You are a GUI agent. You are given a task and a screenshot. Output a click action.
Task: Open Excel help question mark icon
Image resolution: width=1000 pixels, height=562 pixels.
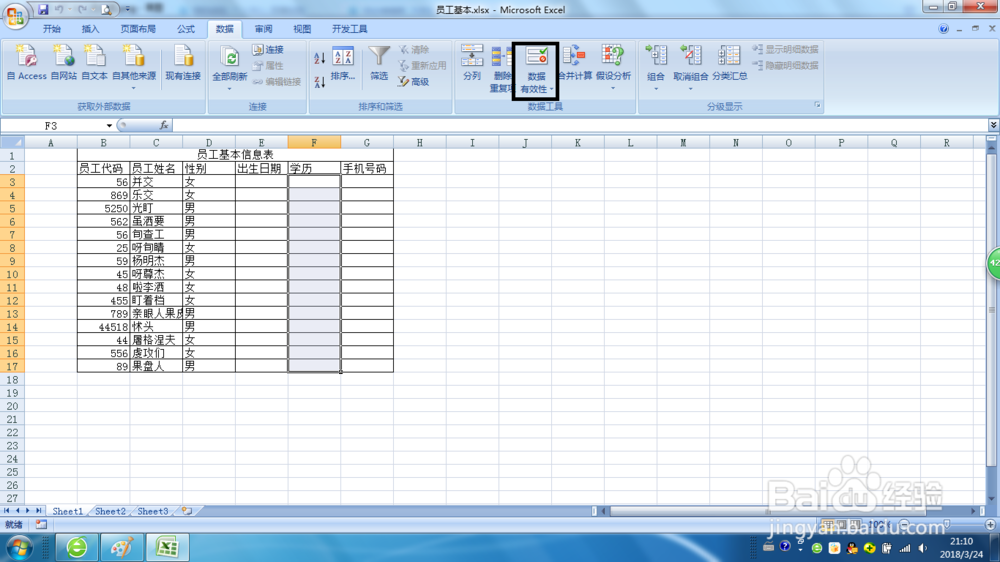pos(943,29)
